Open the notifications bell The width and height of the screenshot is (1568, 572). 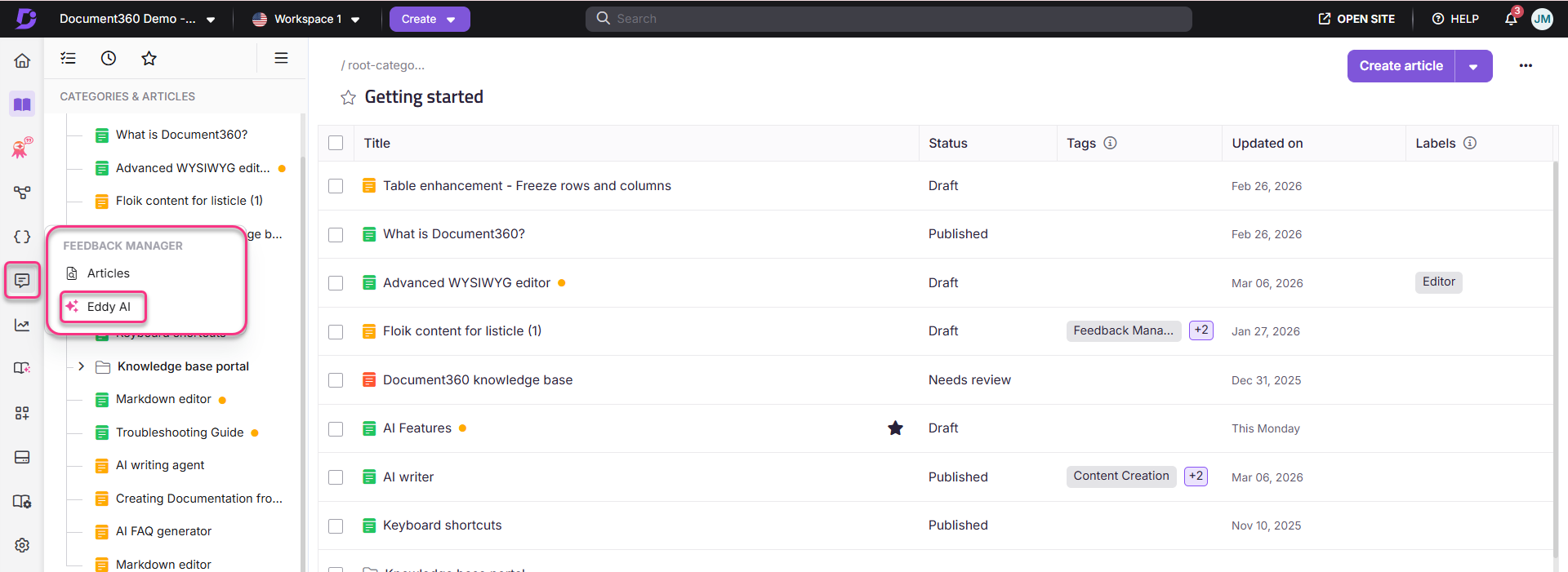click(x=1511, y=19)
